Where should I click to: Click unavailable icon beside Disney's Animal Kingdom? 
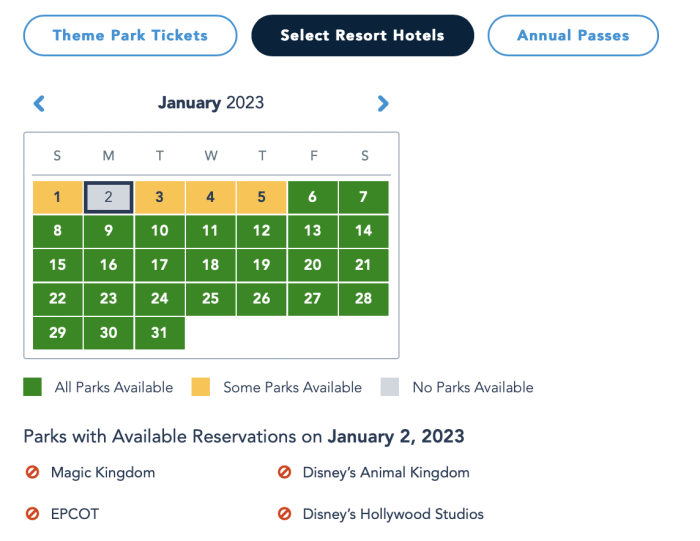click(284, 472)
